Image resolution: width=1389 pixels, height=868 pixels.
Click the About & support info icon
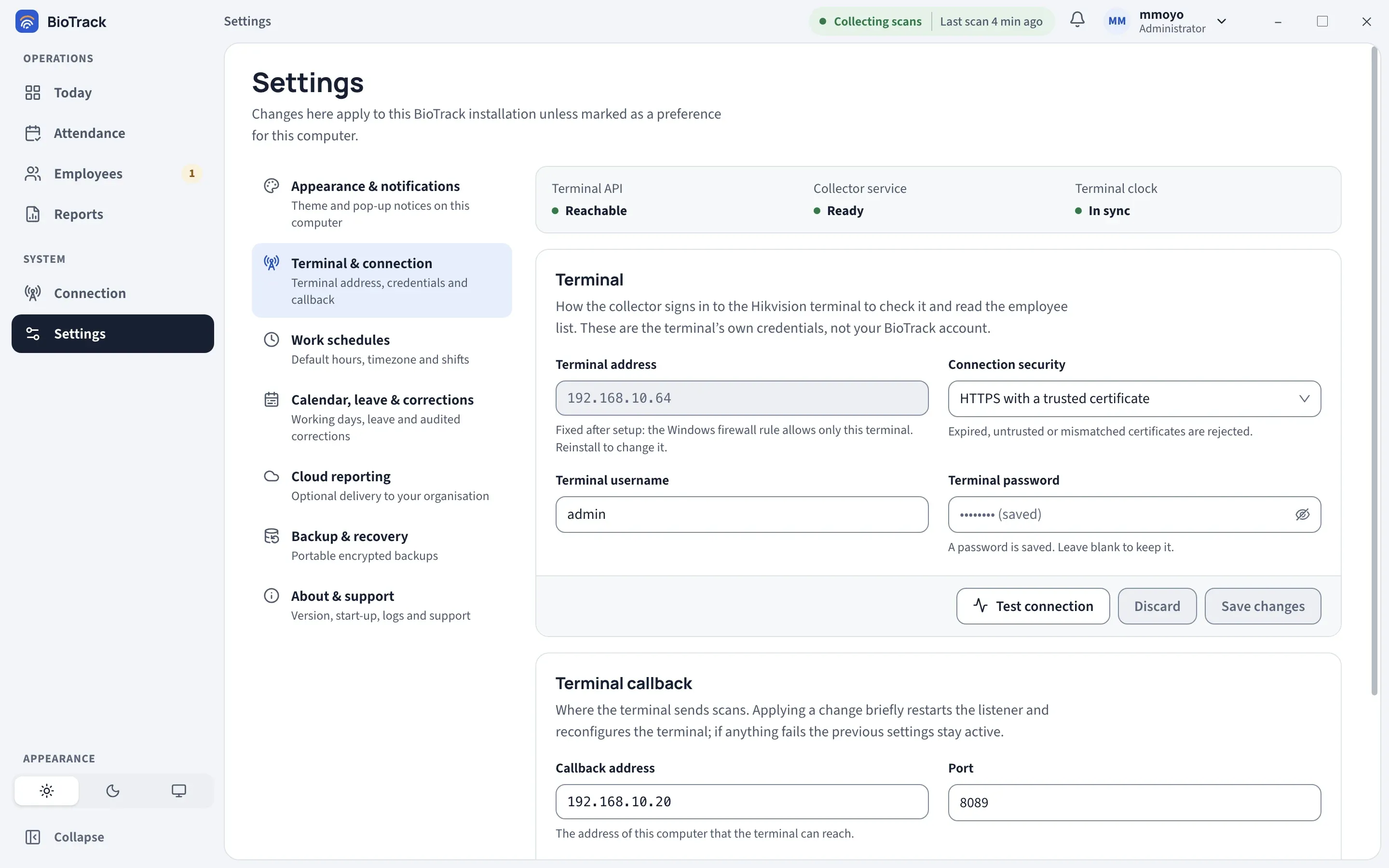pos(272,596)
